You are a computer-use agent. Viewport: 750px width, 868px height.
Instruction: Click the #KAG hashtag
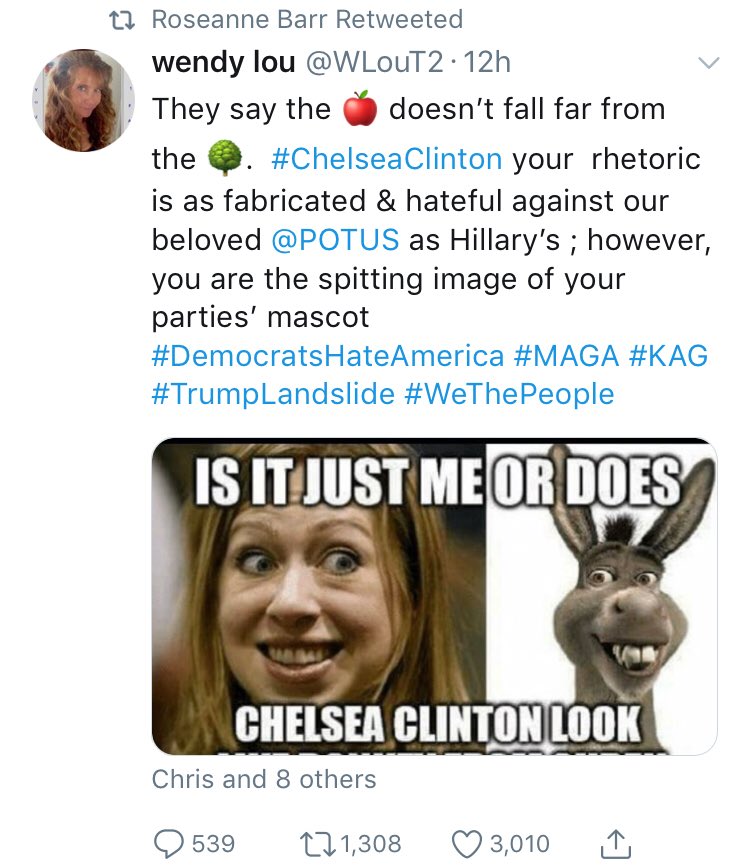click(668, 356)
